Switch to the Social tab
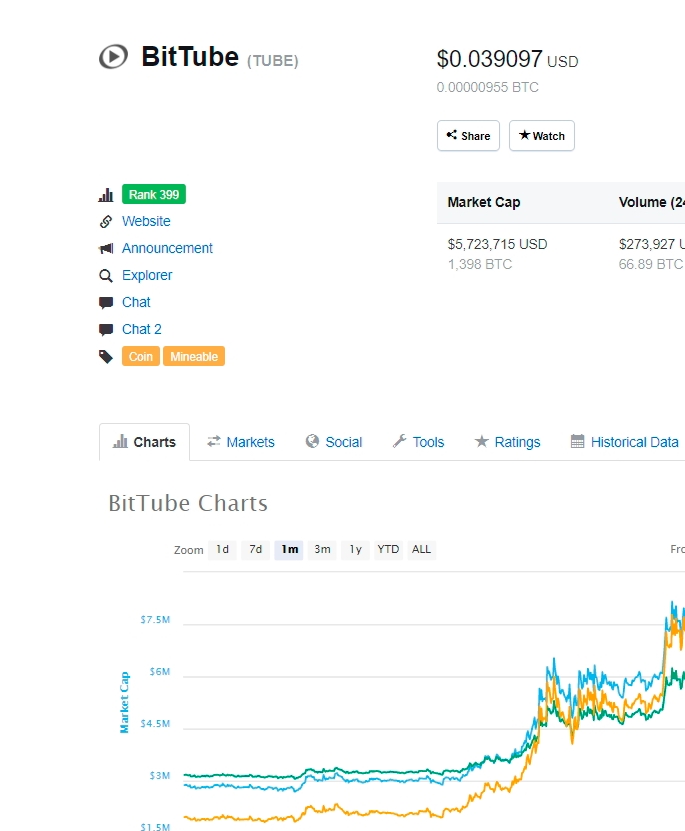Screen dimensions: 685x831 click(334, 442)
